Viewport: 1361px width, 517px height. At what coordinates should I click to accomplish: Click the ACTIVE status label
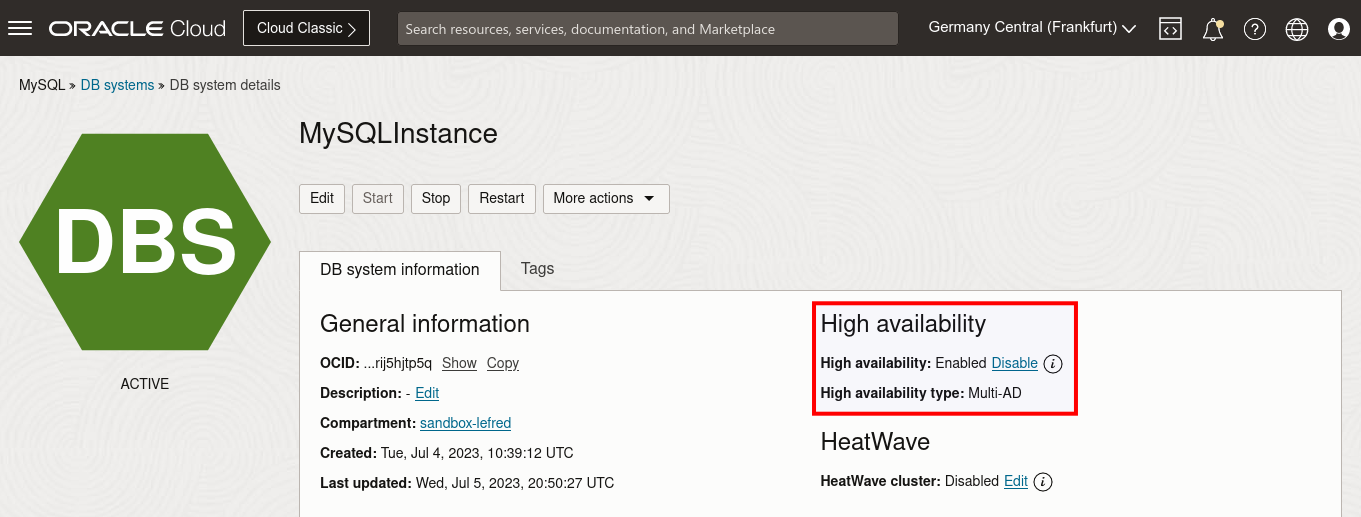tap(145, 384)
